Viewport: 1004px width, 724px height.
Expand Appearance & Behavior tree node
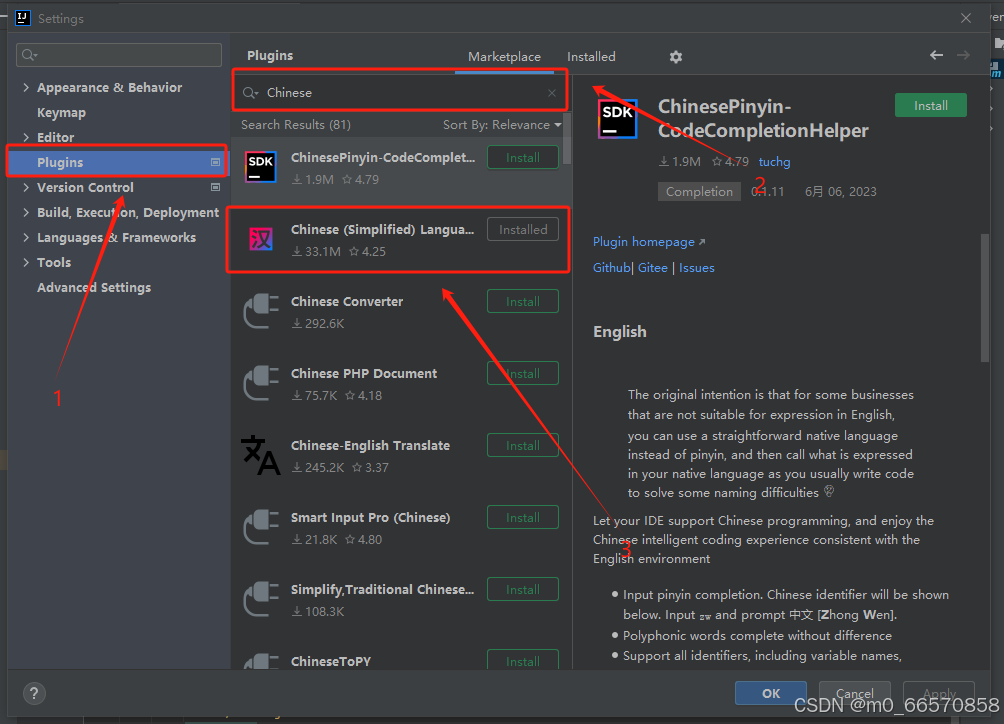pyautogui.click(x=26, y=87)
